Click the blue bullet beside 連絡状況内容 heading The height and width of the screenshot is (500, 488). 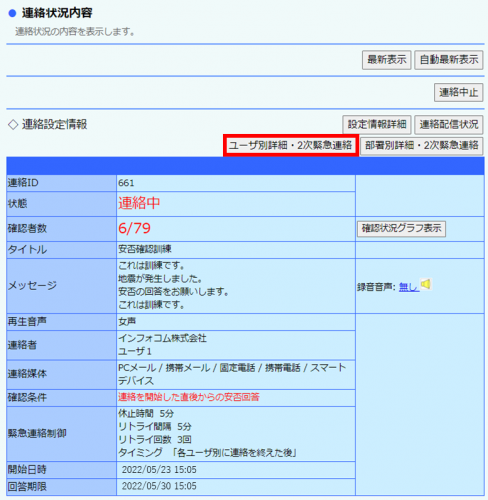pos(12,13)
